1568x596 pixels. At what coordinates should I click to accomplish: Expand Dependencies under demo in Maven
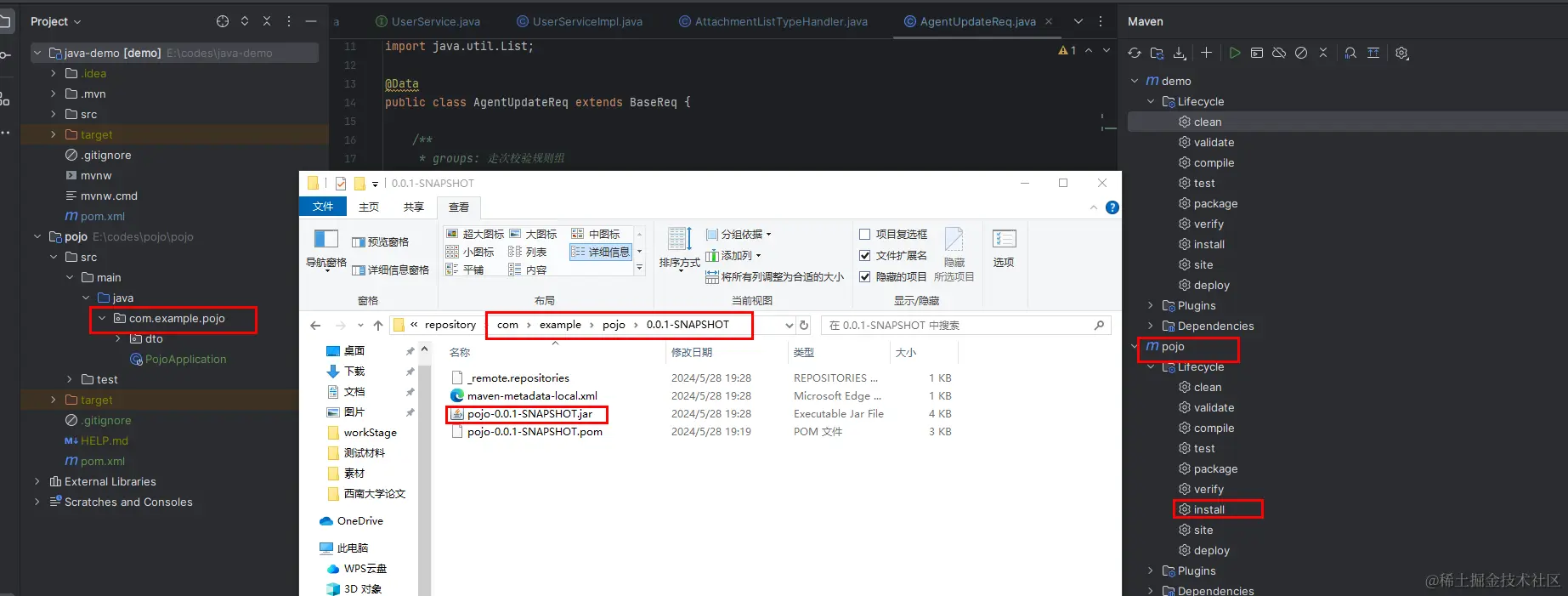pos(1151,326)
